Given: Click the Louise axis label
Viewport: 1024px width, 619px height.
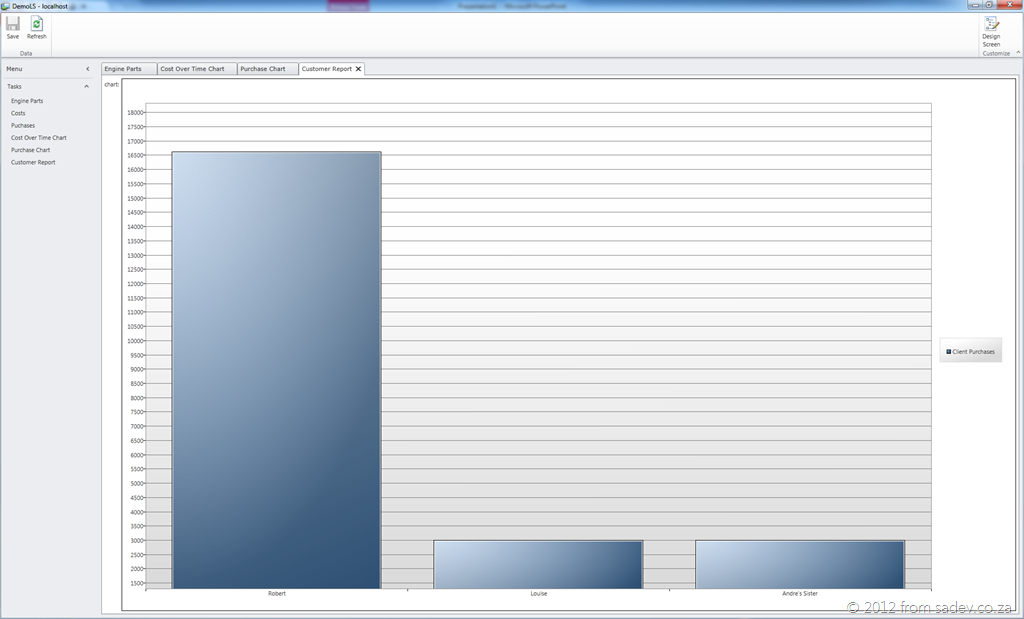Looking at the screenshot, I should [x=539, y=594].
